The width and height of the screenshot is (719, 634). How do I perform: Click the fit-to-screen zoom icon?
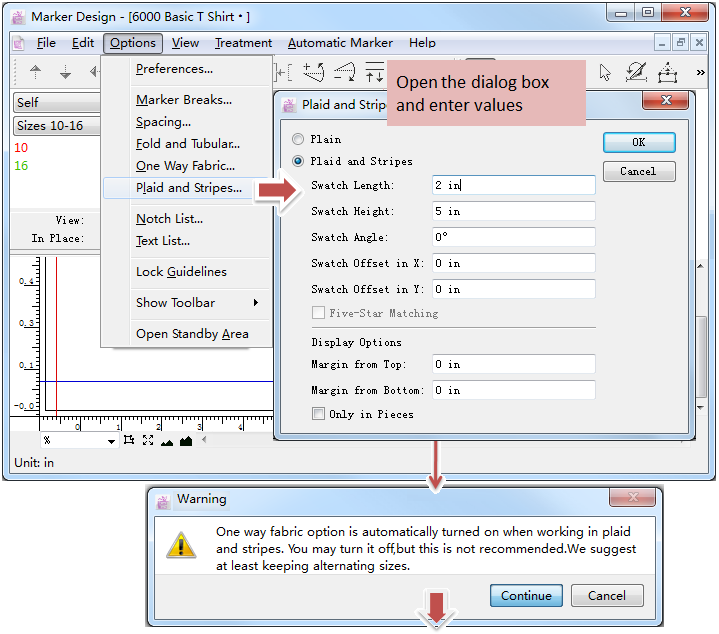[148, 440]
